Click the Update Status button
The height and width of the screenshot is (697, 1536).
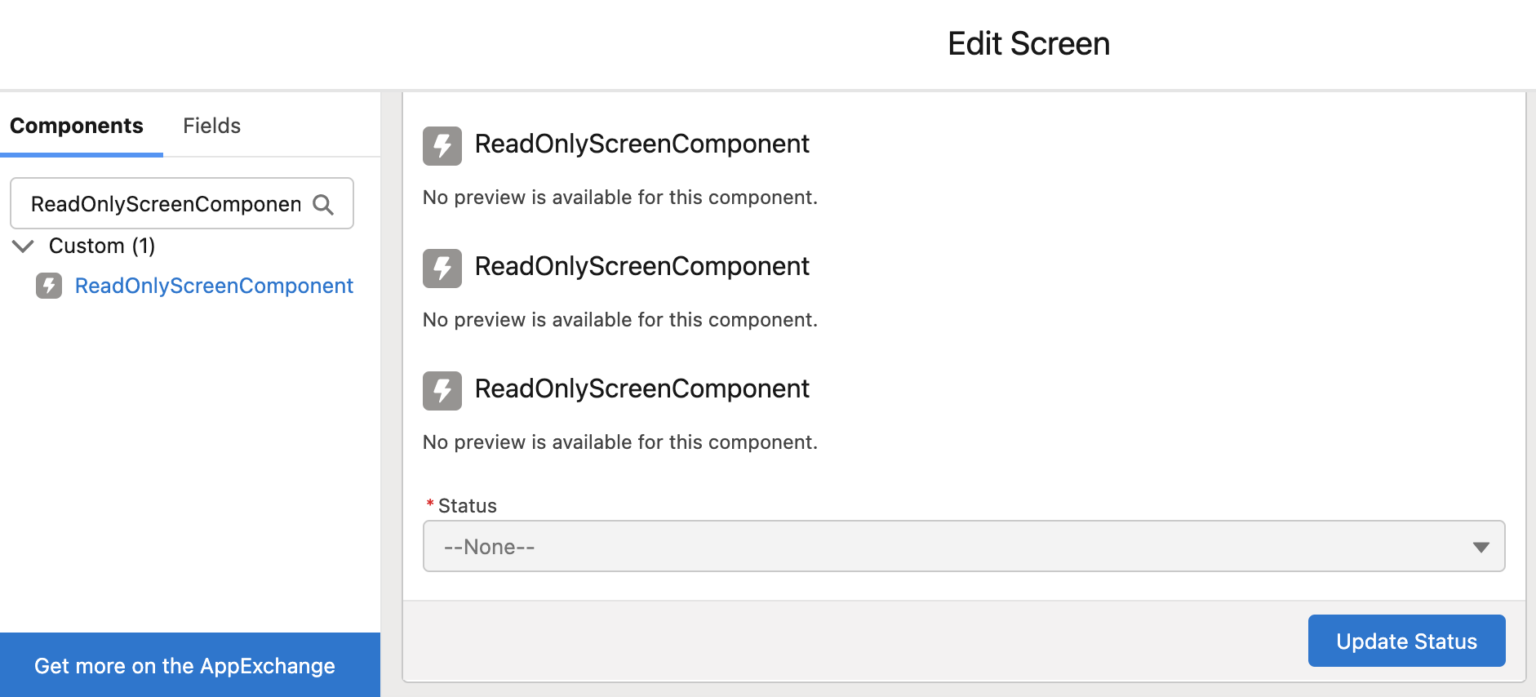coord(1406,640)
